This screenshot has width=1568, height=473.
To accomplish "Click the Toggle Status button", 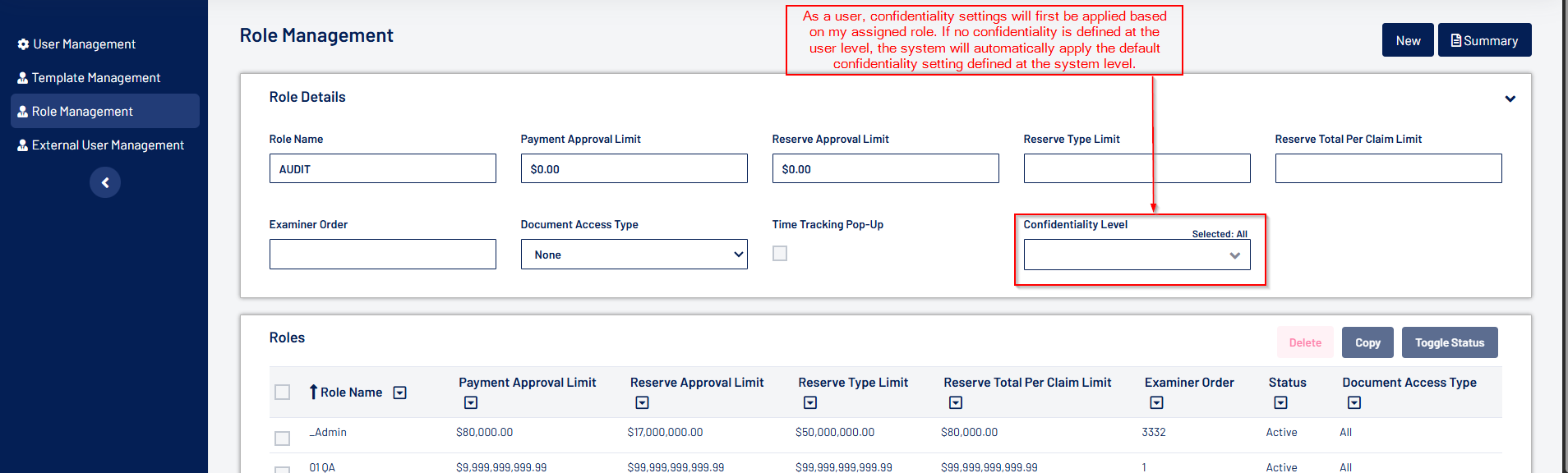I will (1449, 342).
